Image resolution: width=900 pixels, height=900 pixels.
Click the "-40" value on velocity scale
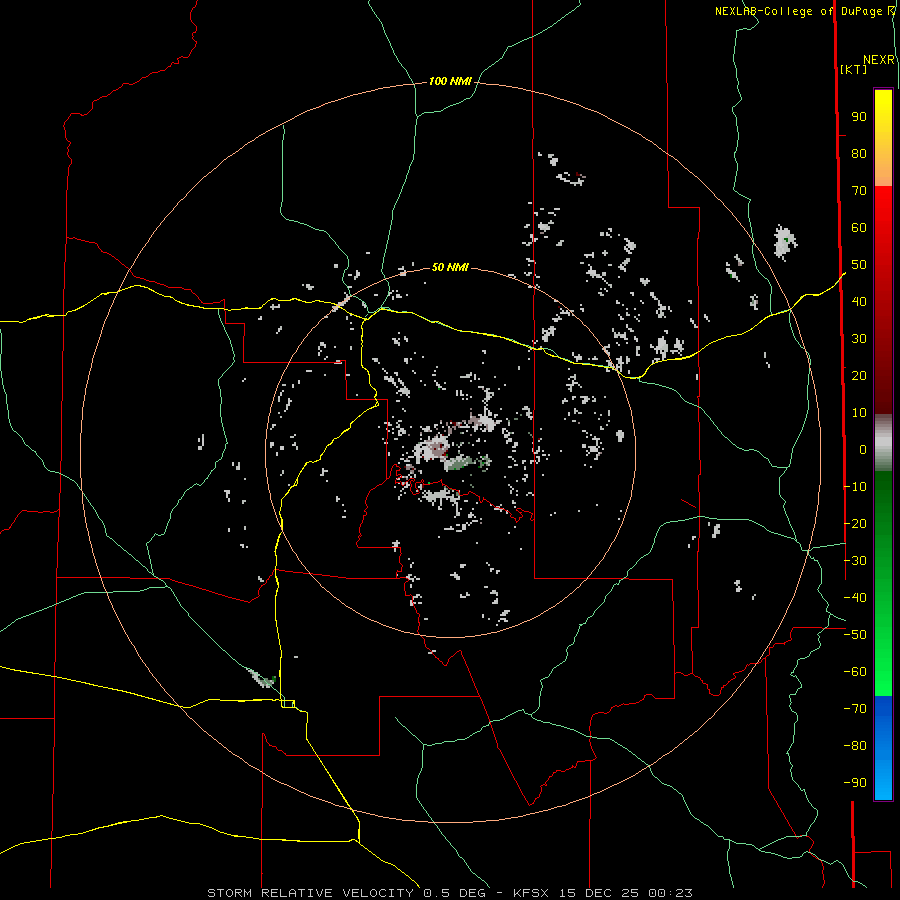pos(855,598)
